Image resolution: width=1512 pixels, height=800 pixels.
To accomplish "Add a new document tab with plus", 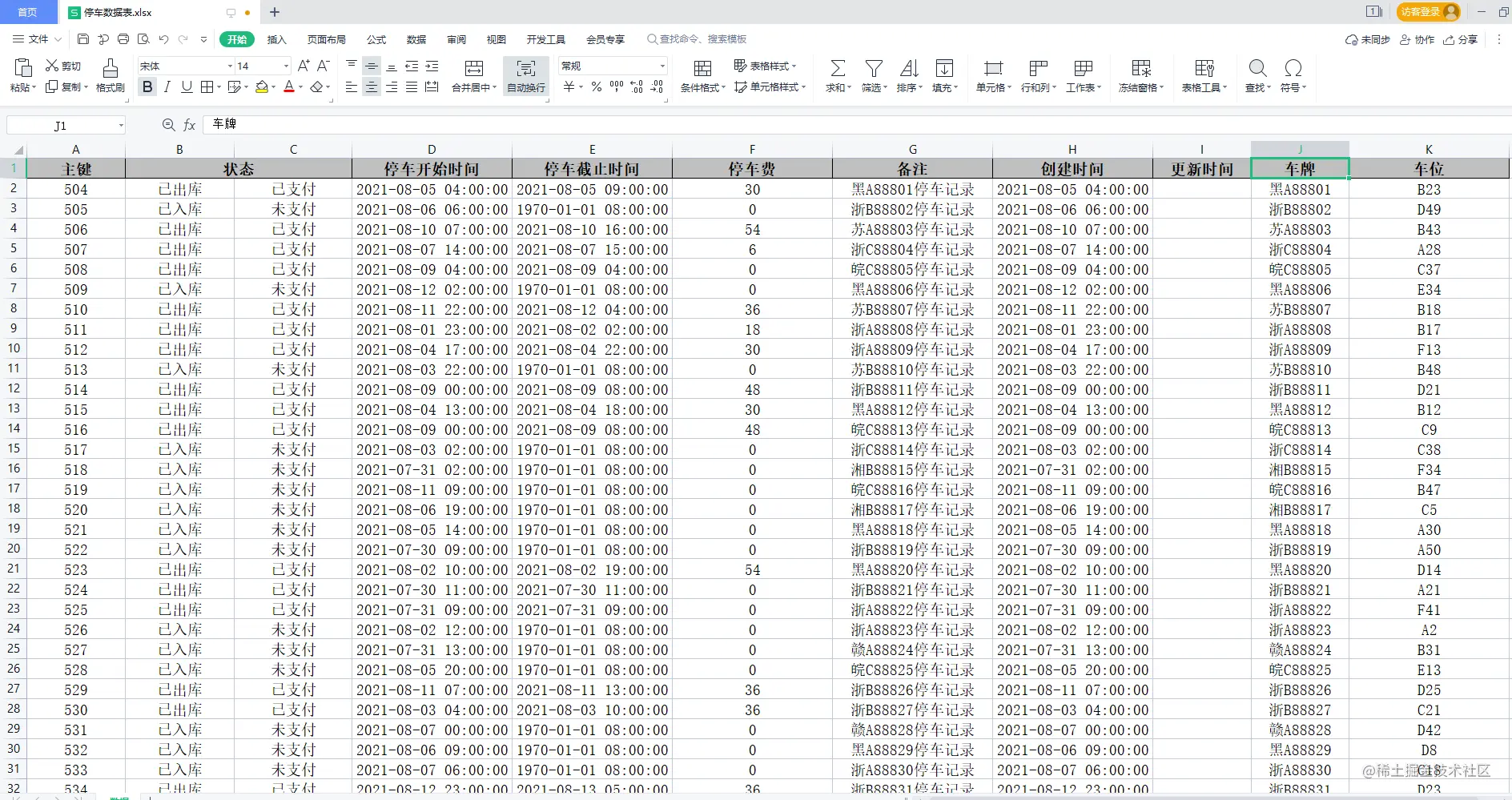I will click(275, 12).
